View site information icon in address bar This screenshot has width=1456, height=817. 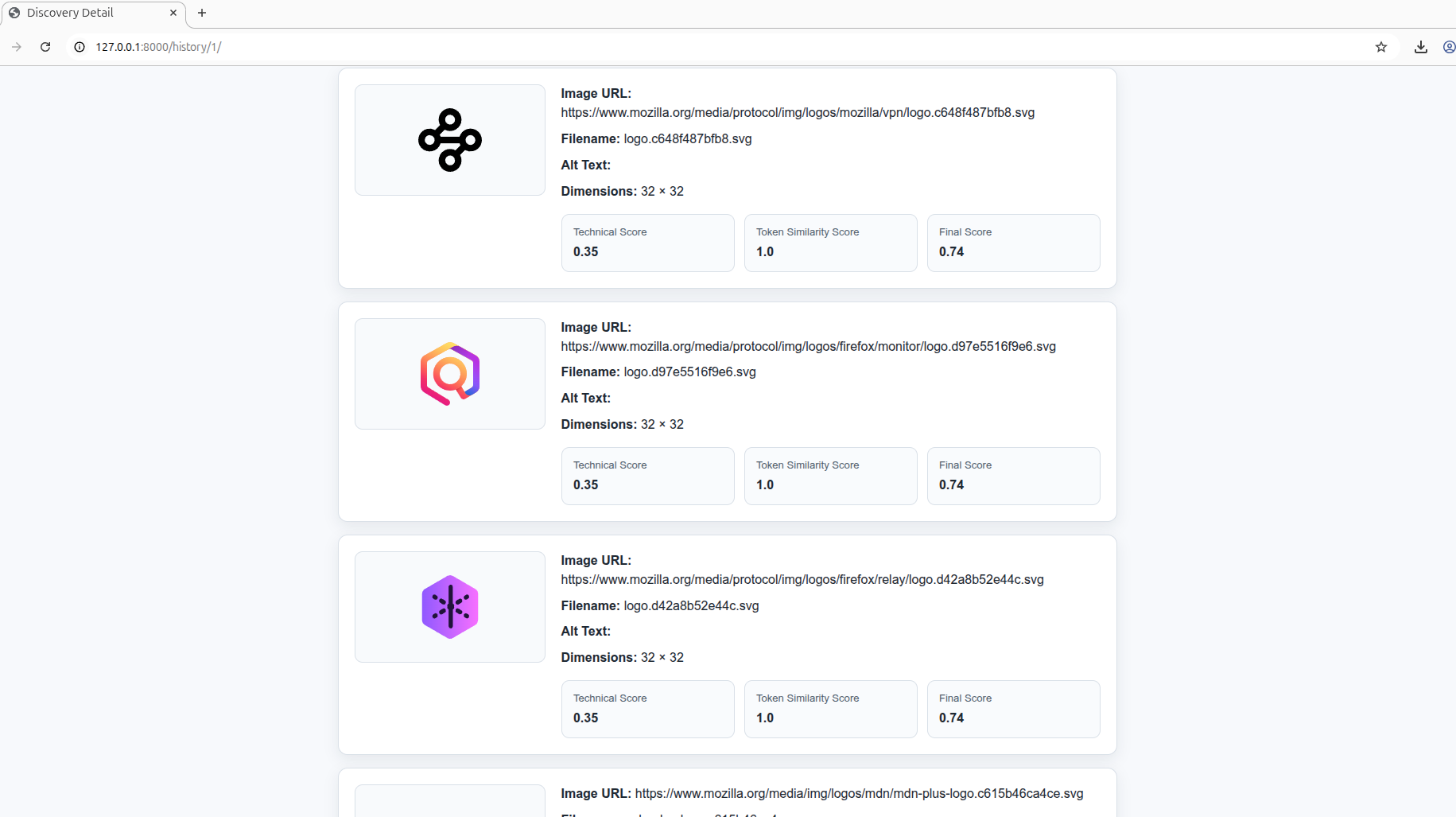[x=80, y=47]
